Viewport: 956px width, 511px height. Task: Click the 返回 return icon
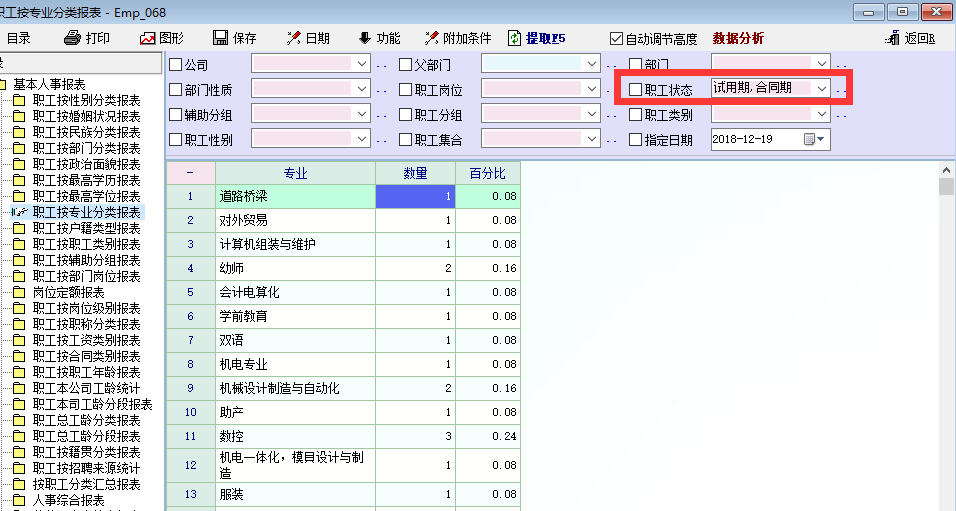coord(893,38)
